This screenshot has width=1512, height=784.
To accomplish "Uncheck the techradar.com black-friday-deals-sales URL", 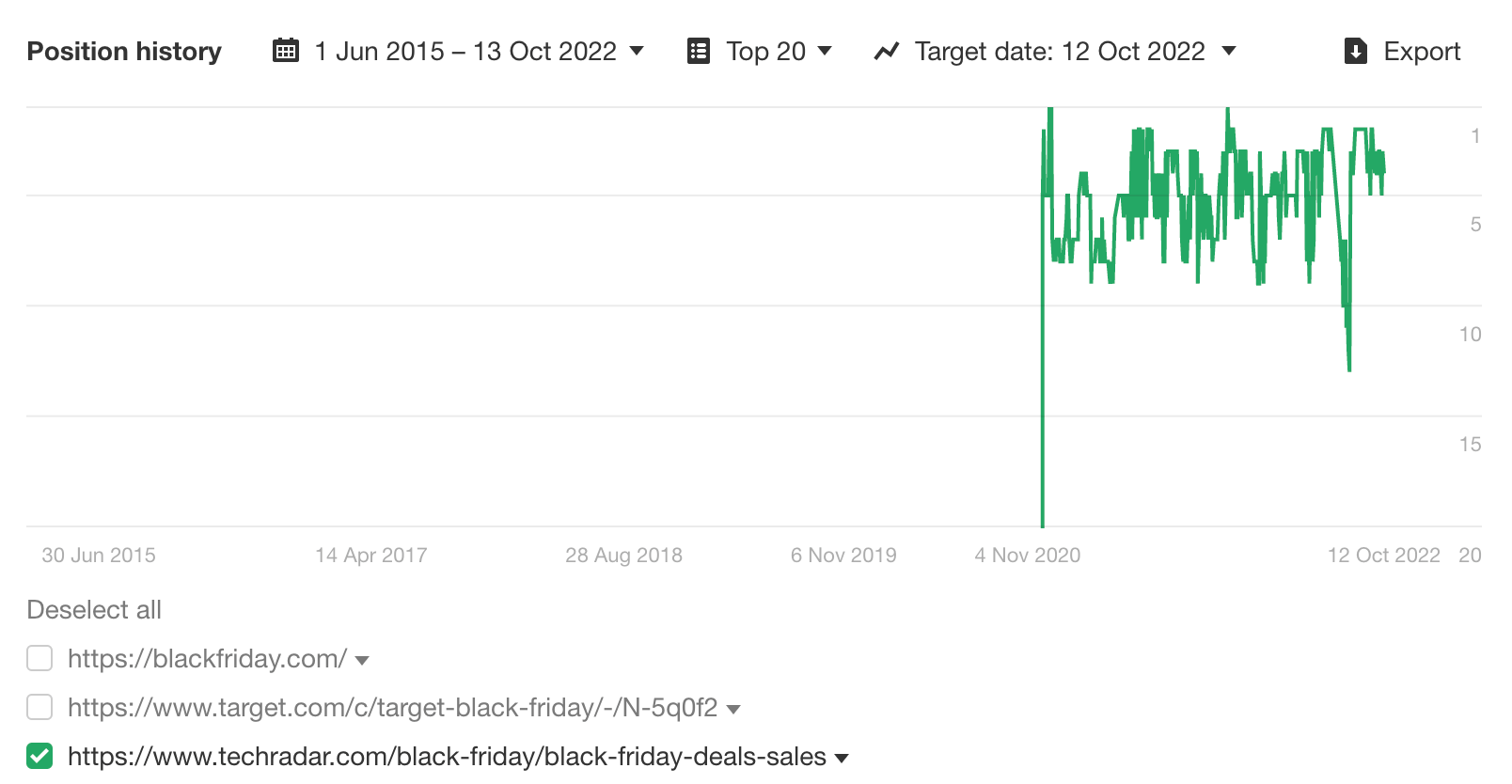I will [x=39, y=756].
